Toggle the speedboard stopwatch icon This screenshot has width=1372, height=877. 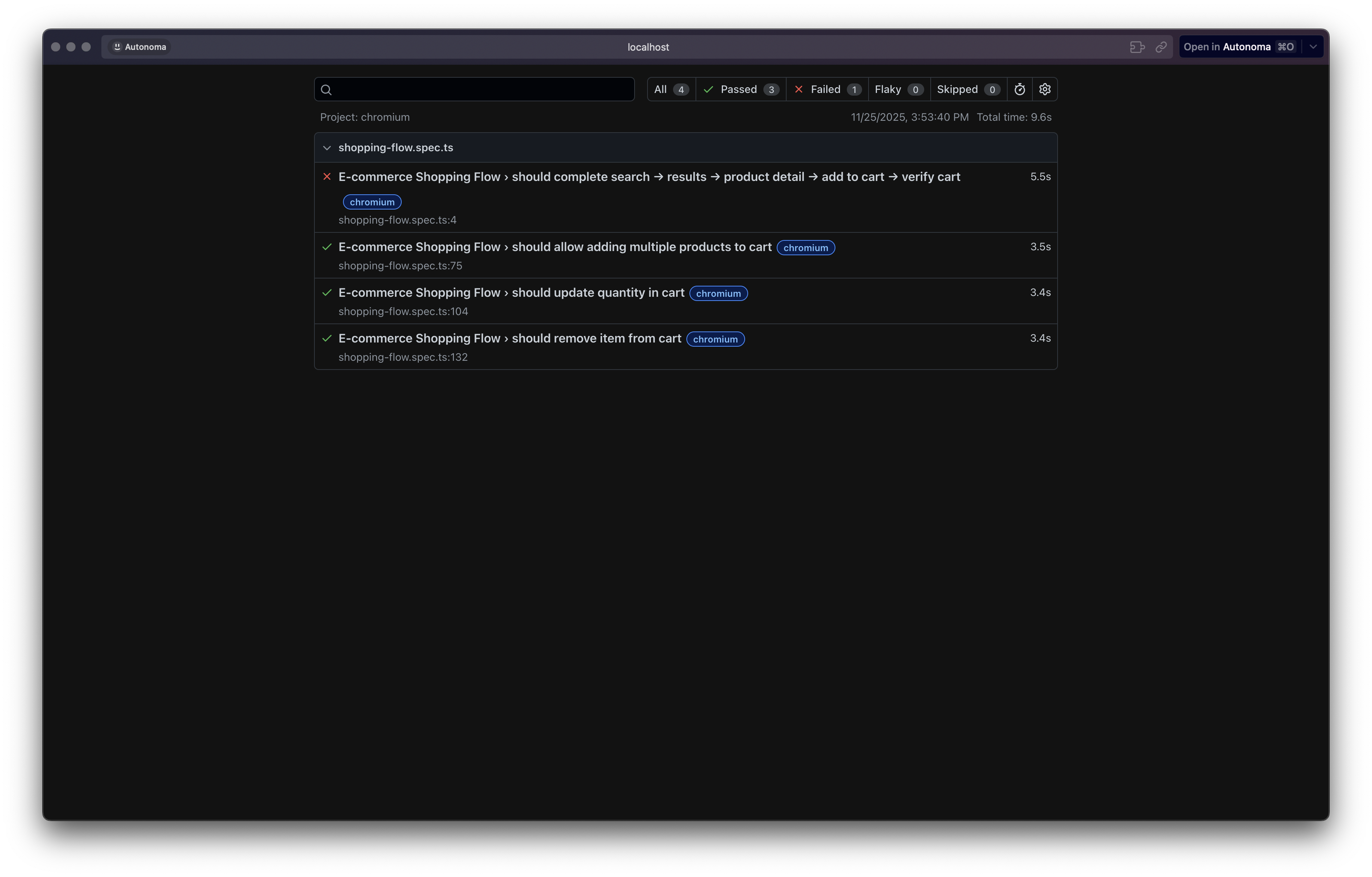(1019, 90)
